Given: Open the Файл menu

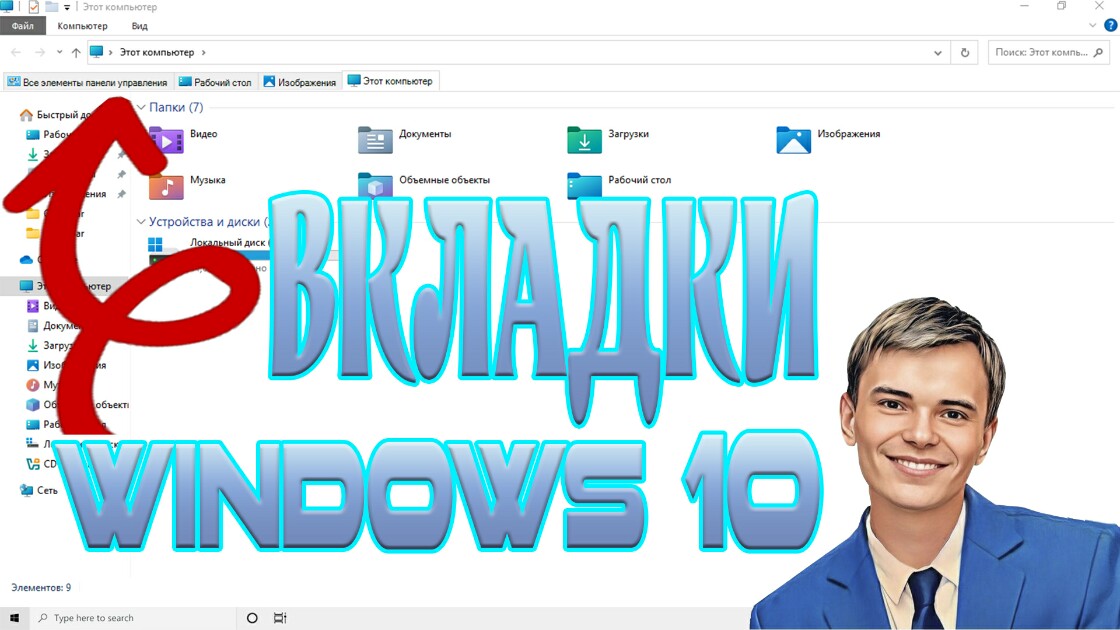Looking at the screenshot, I should 23,26.
